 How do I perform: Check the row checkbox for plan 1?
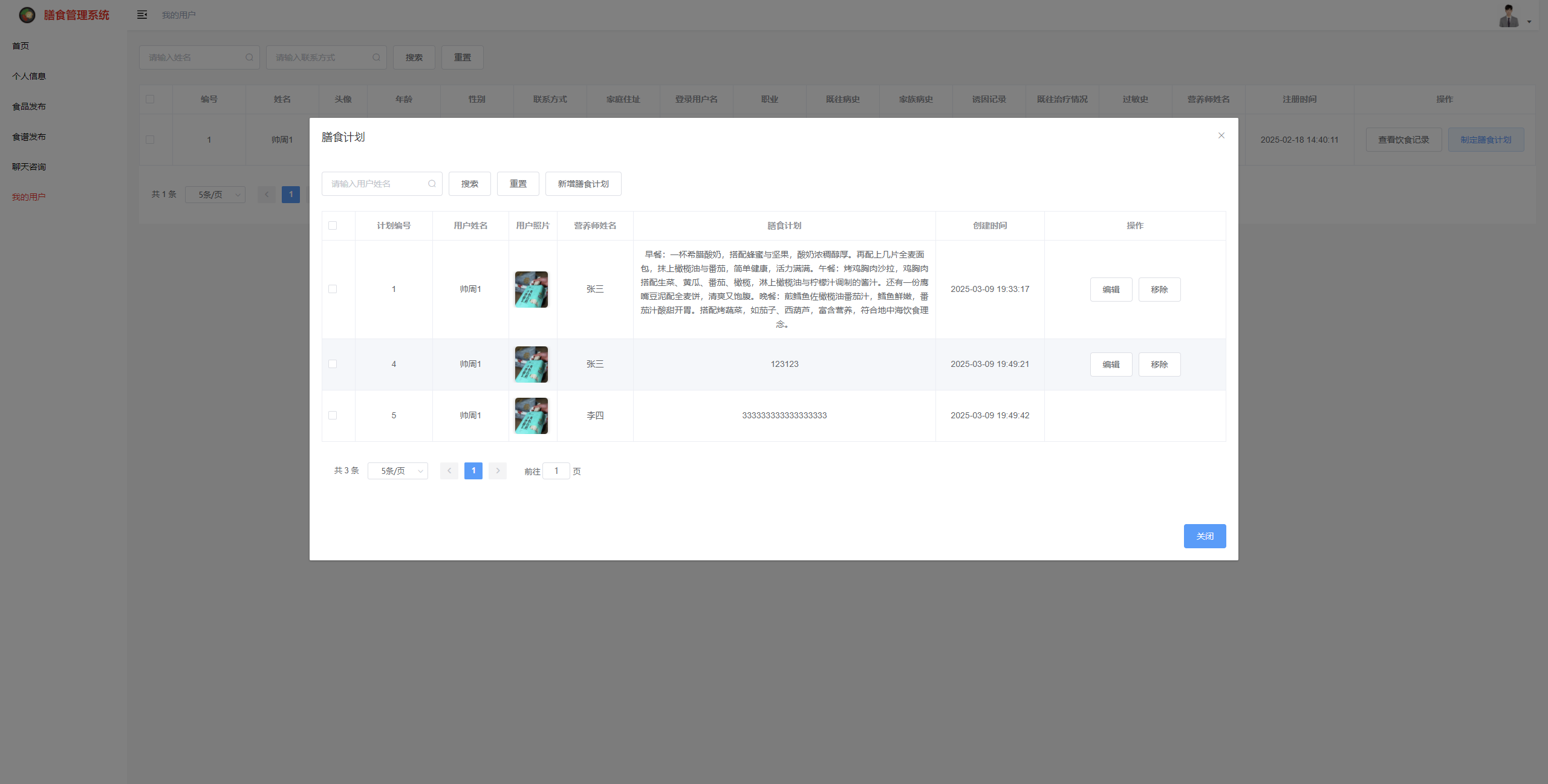tap(333, 289)
